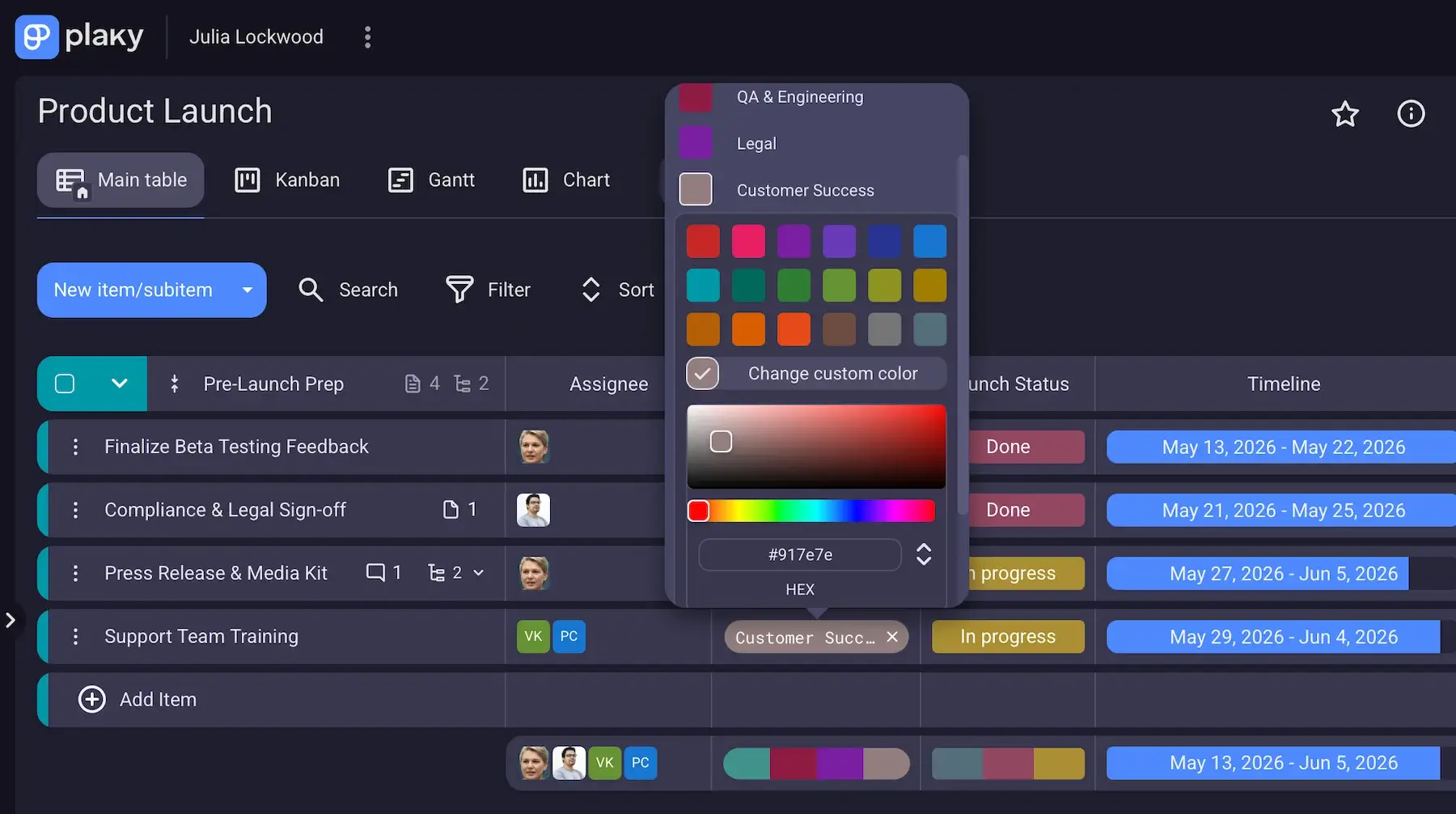This screenshot has width=1456, height=814.
Task: Tick the Pre-Launch Prep group select-all checkbox
Action: (x=65, y=384)
